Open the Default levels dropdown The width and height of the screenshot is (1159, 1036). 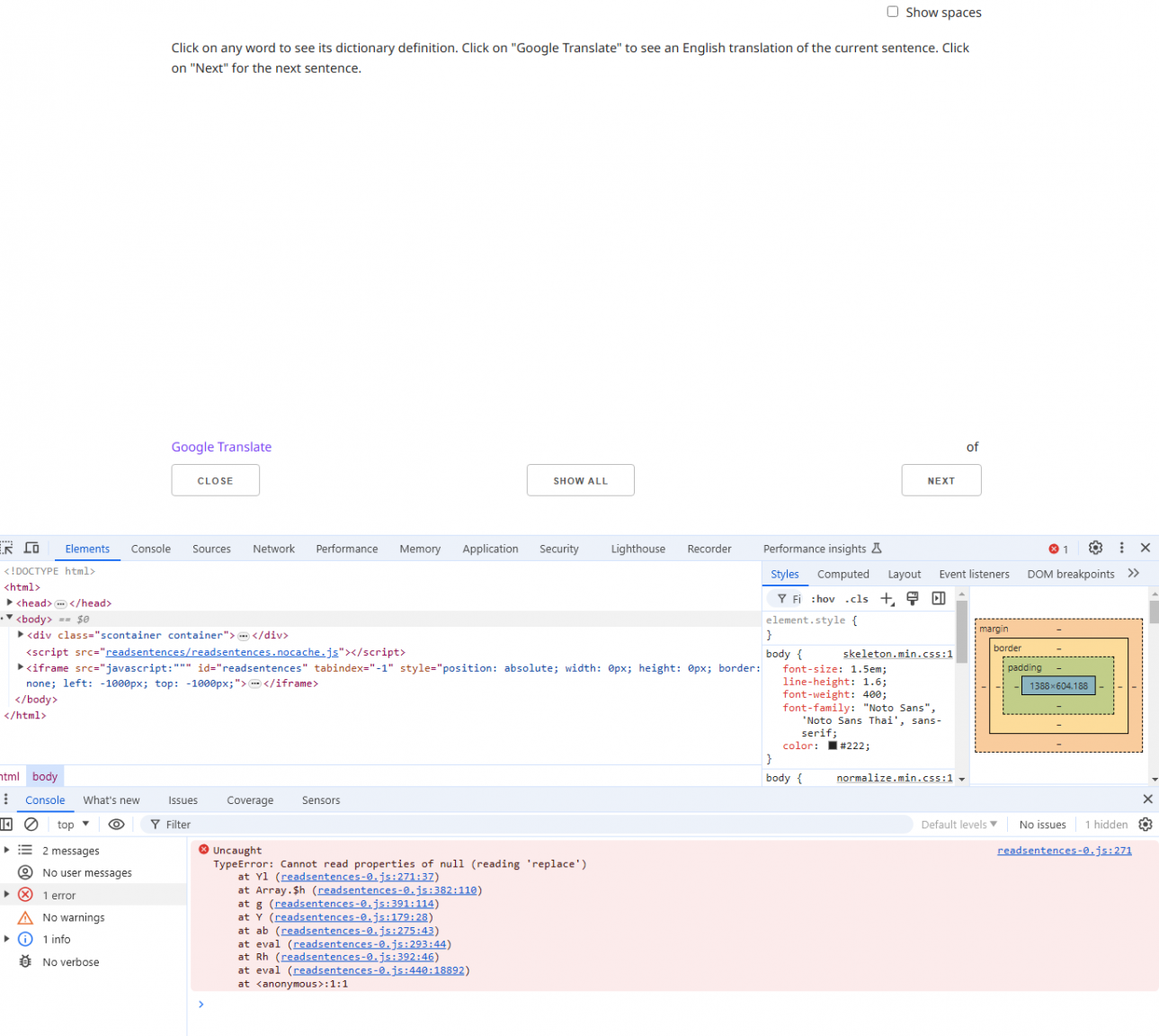[958, 825]
